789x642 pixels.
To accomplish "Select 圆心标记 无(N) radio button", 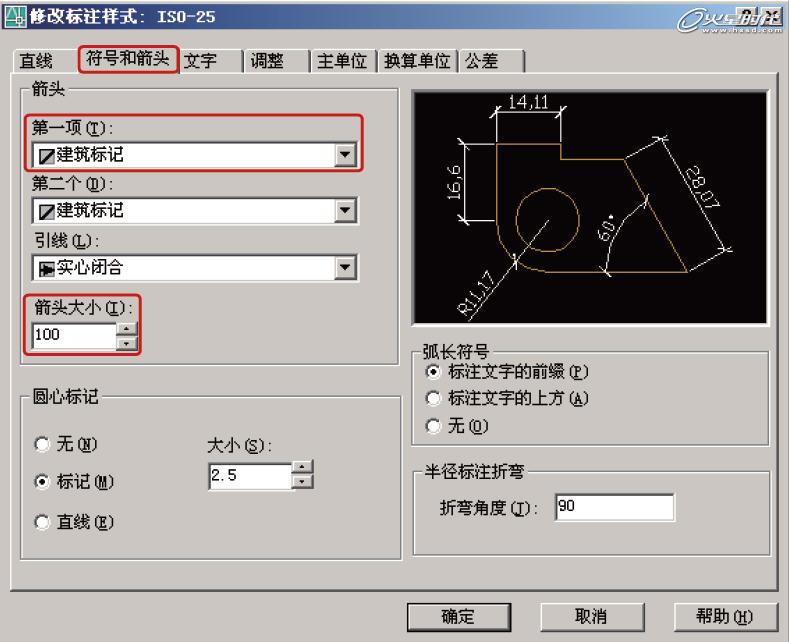I will (42, 444).
